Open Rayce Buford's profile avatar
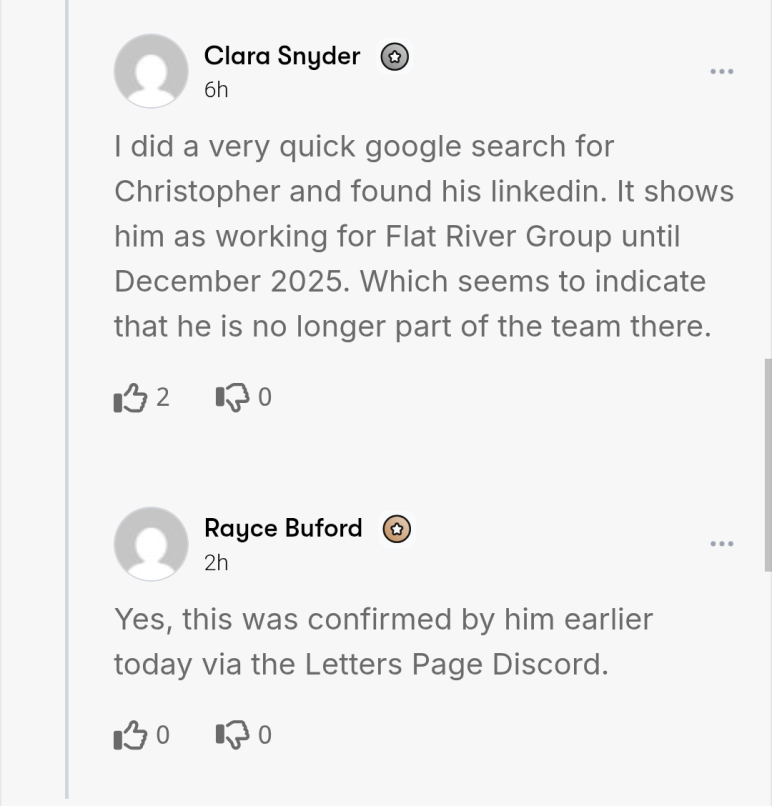772x806 pixels. click(x=151, y=543)
